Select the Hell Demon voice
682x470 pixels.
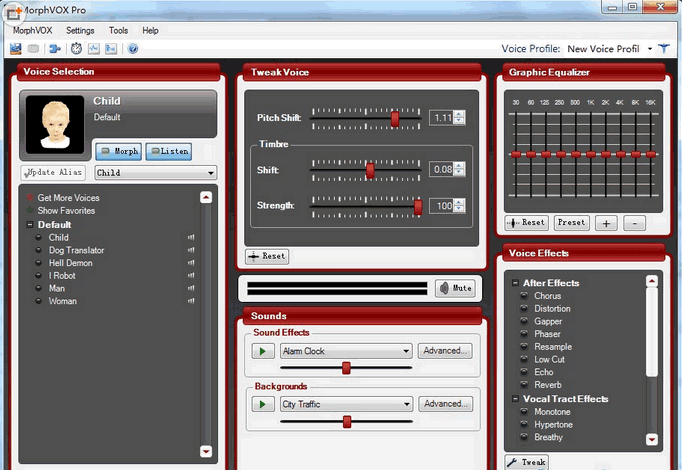(70, 263)
